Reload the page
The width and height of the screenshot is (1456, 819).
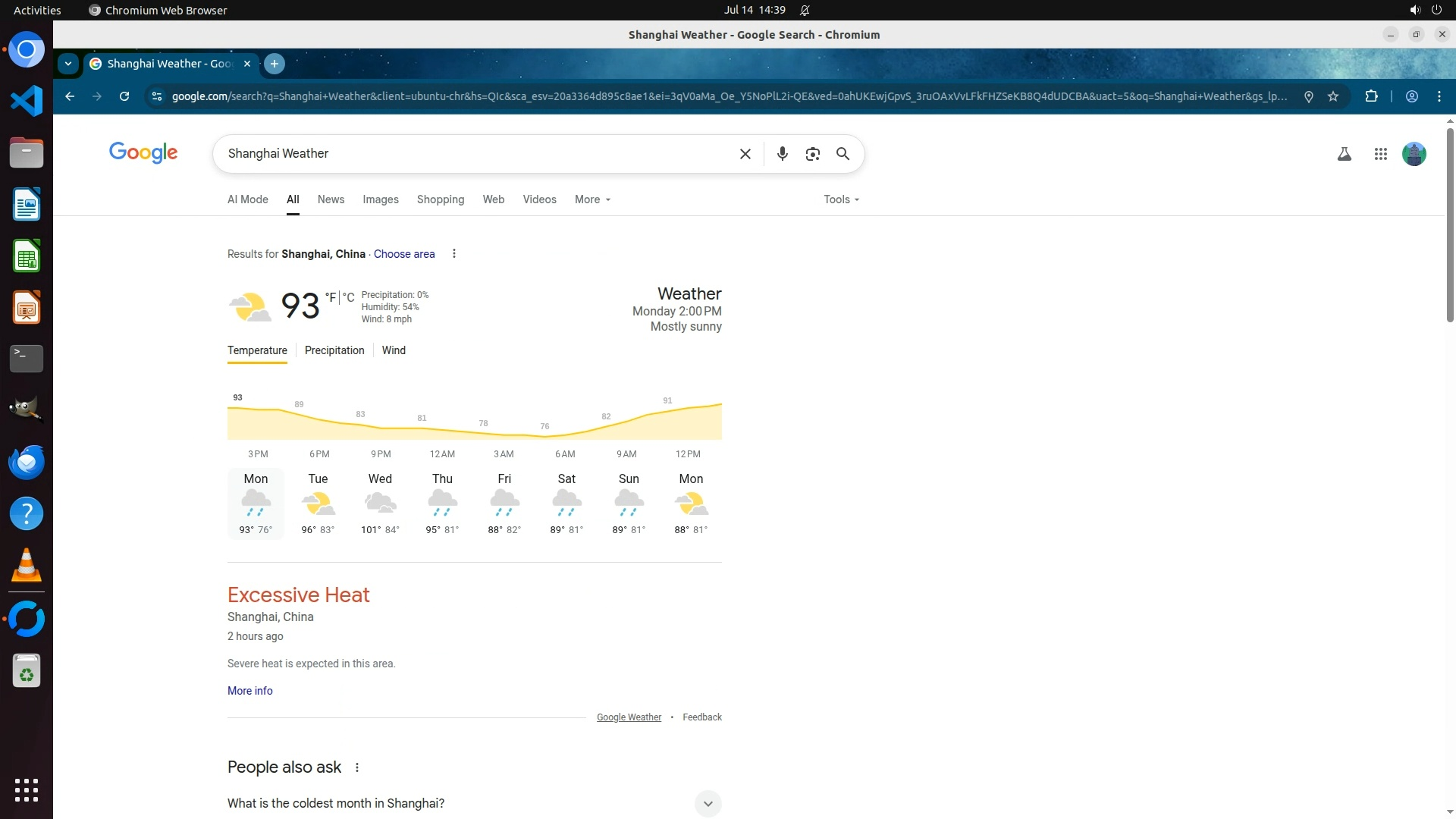coord(124,96)
